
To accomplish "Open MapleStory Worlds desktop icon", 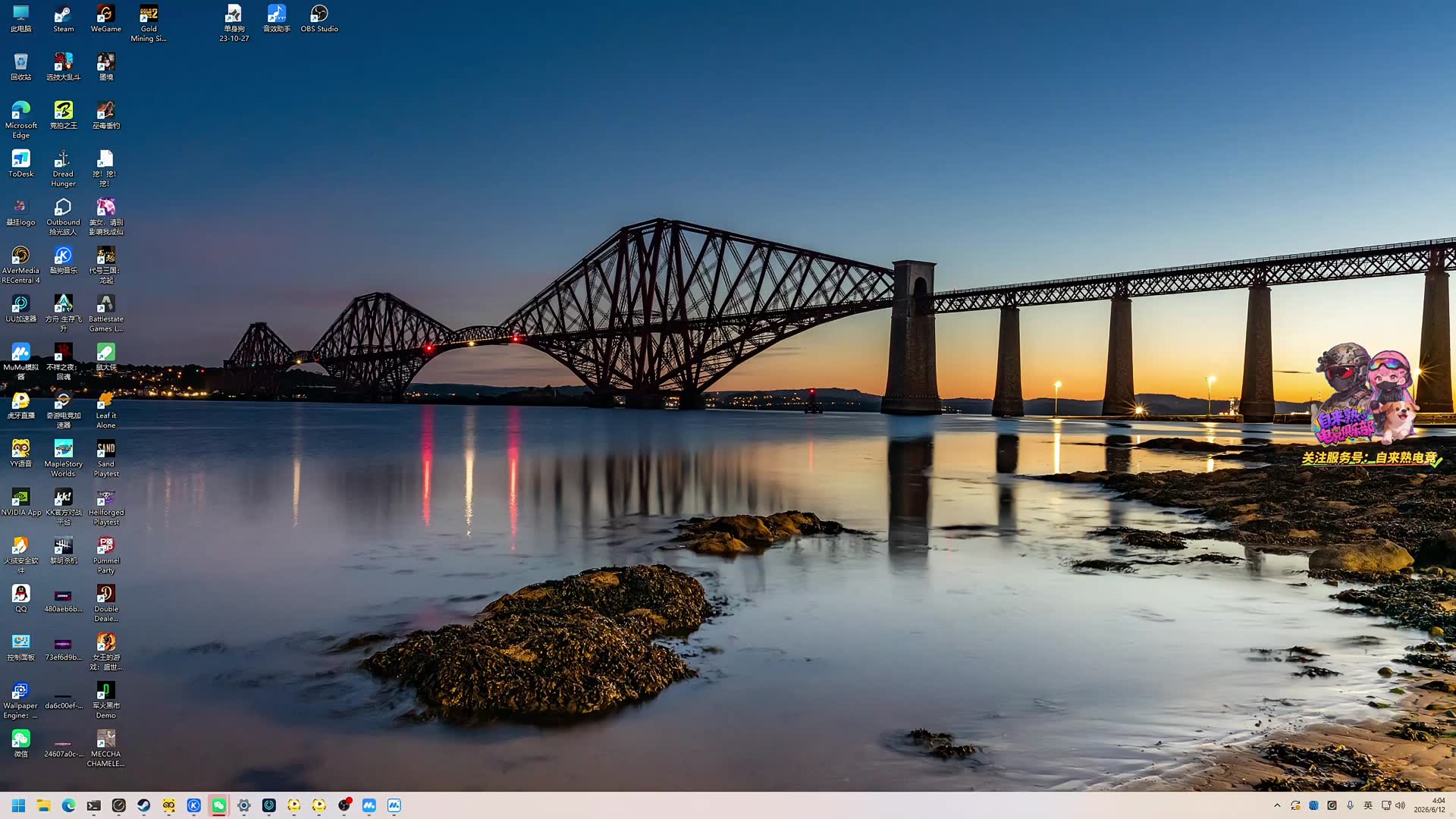I will click(x=64, y=458).
